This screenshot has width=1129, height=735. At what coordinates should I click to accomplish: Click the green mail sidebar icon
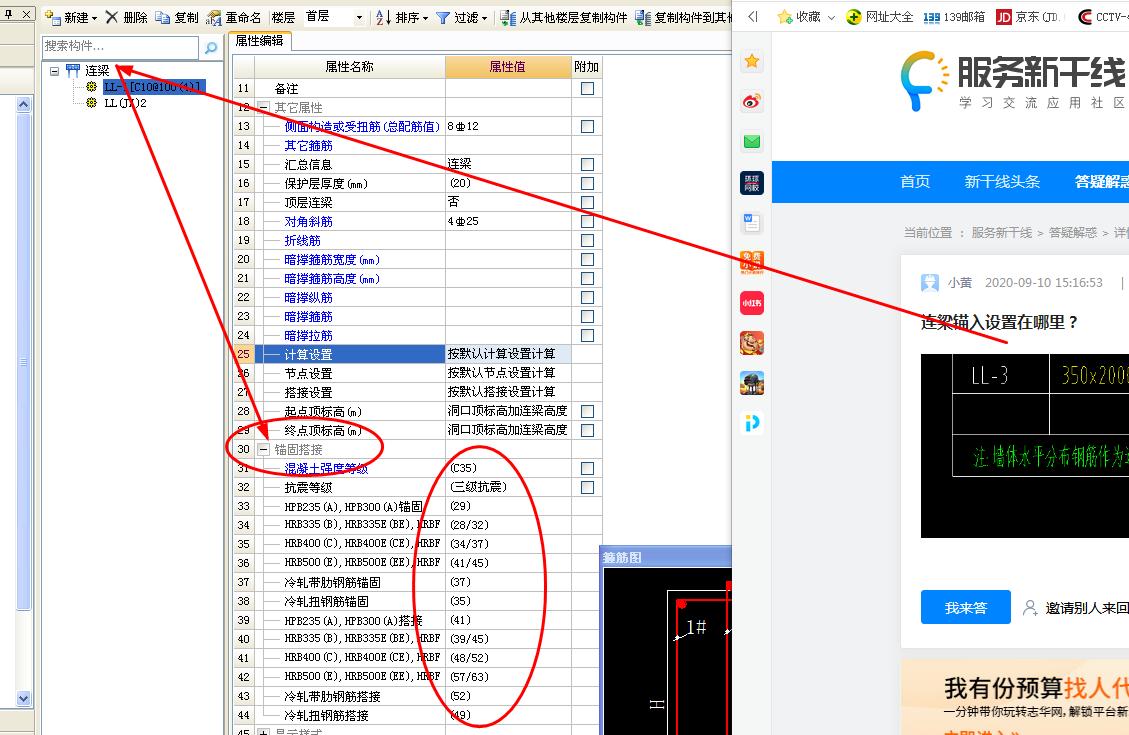752,142
